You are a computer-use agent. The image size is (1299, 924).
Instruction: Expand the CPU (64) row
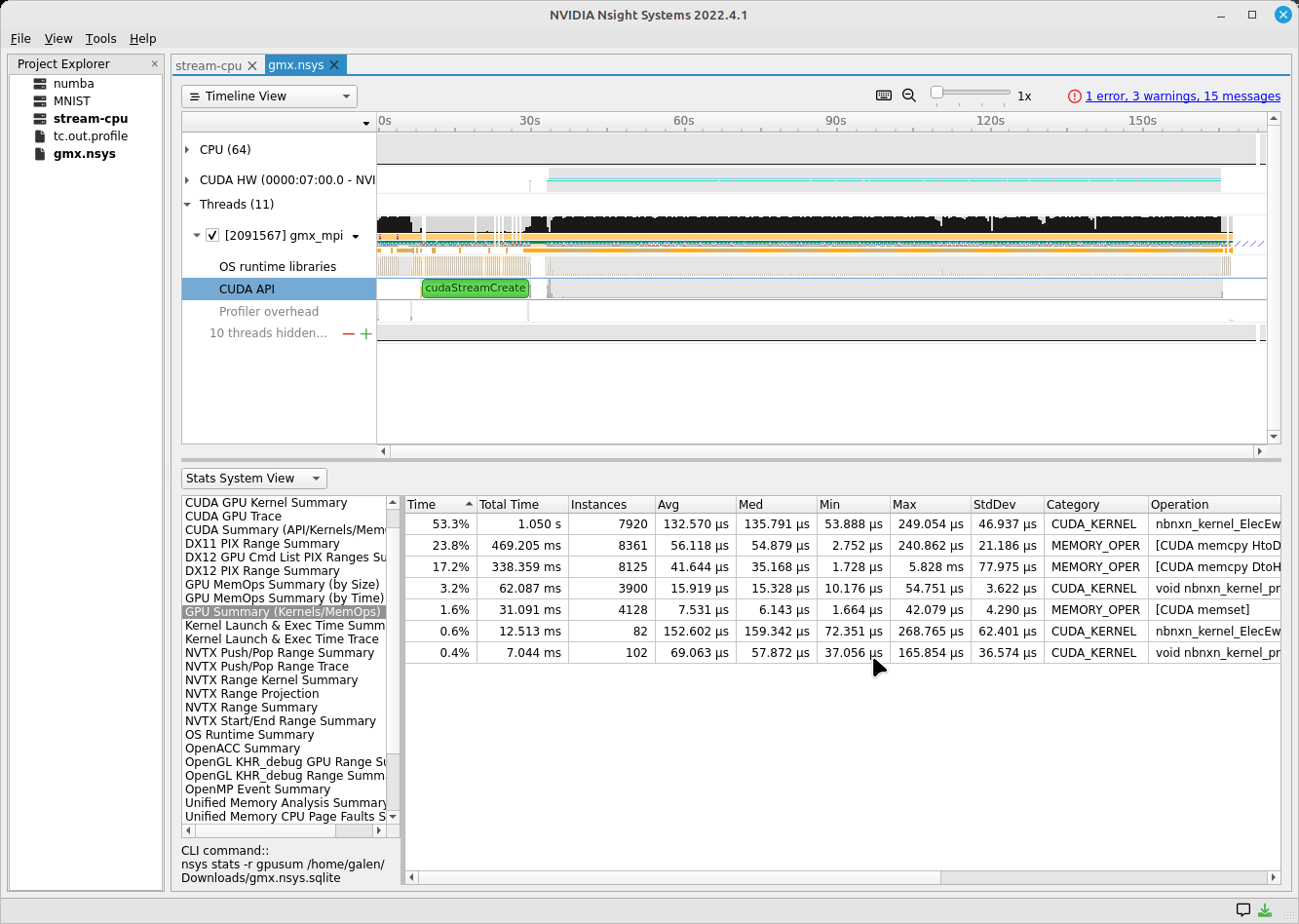pos(187,150)
